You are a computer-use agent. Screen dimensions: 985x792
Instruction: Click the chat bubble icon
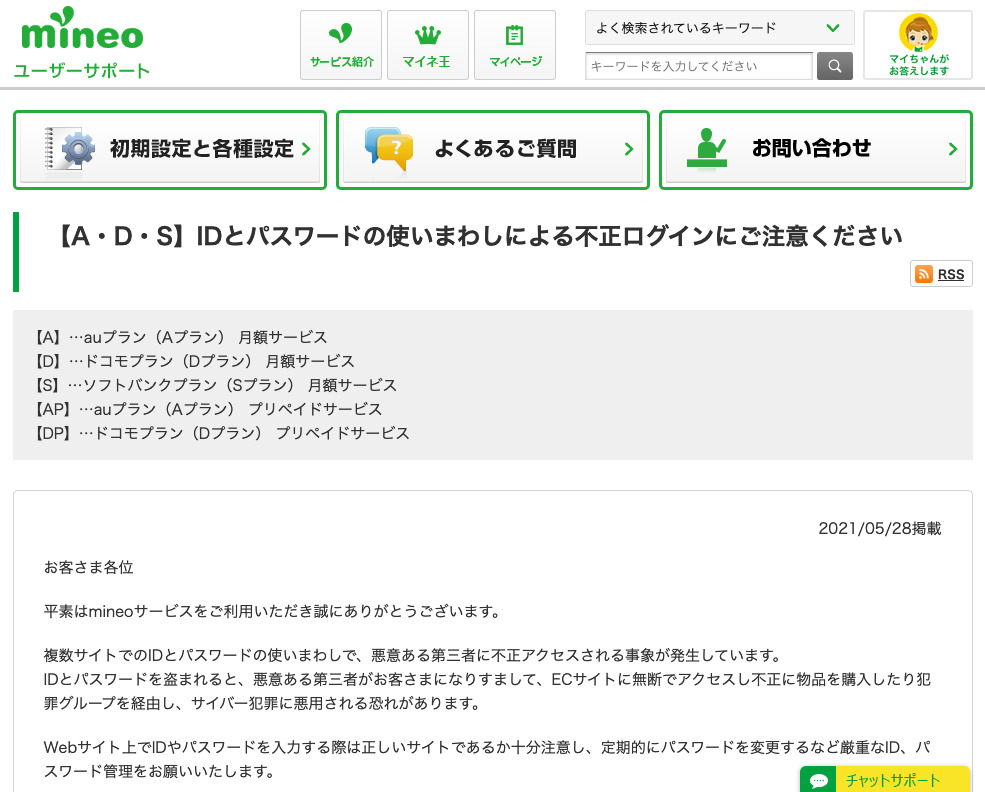pos(819,781)
